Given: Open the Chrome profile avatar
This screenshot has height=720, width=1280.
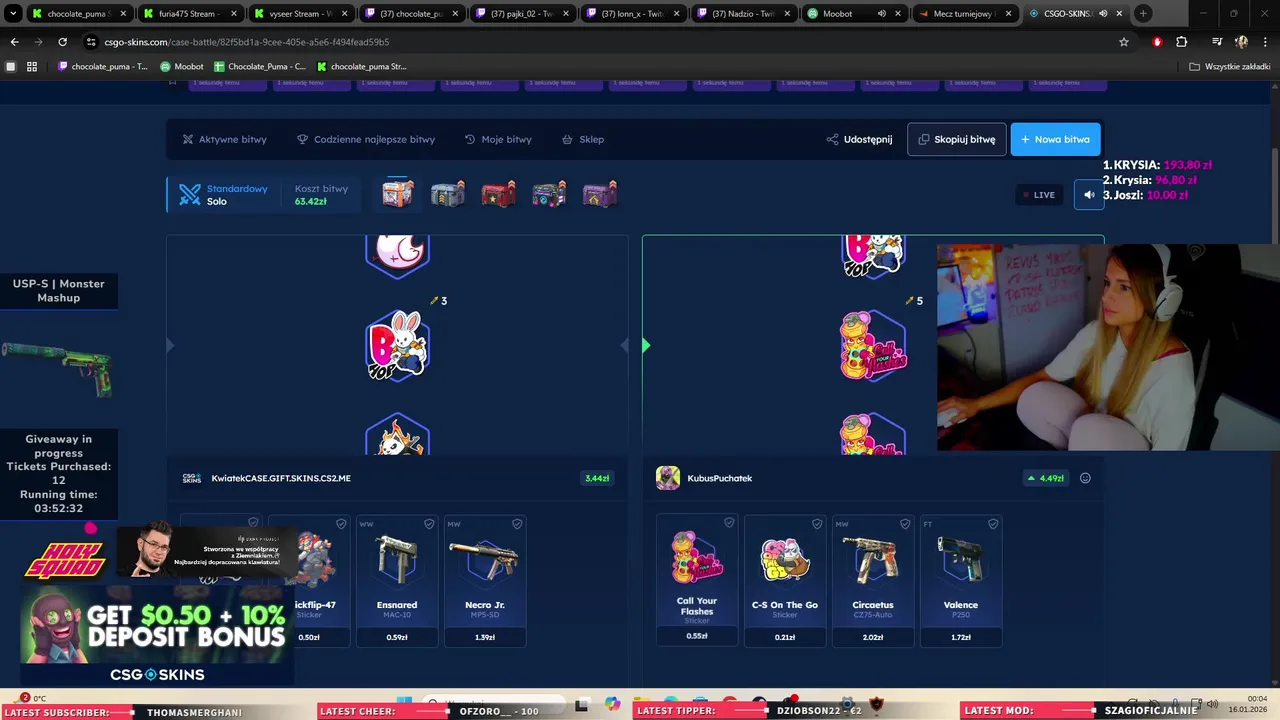Looking at the screenshot, I should click(1241, 42).
